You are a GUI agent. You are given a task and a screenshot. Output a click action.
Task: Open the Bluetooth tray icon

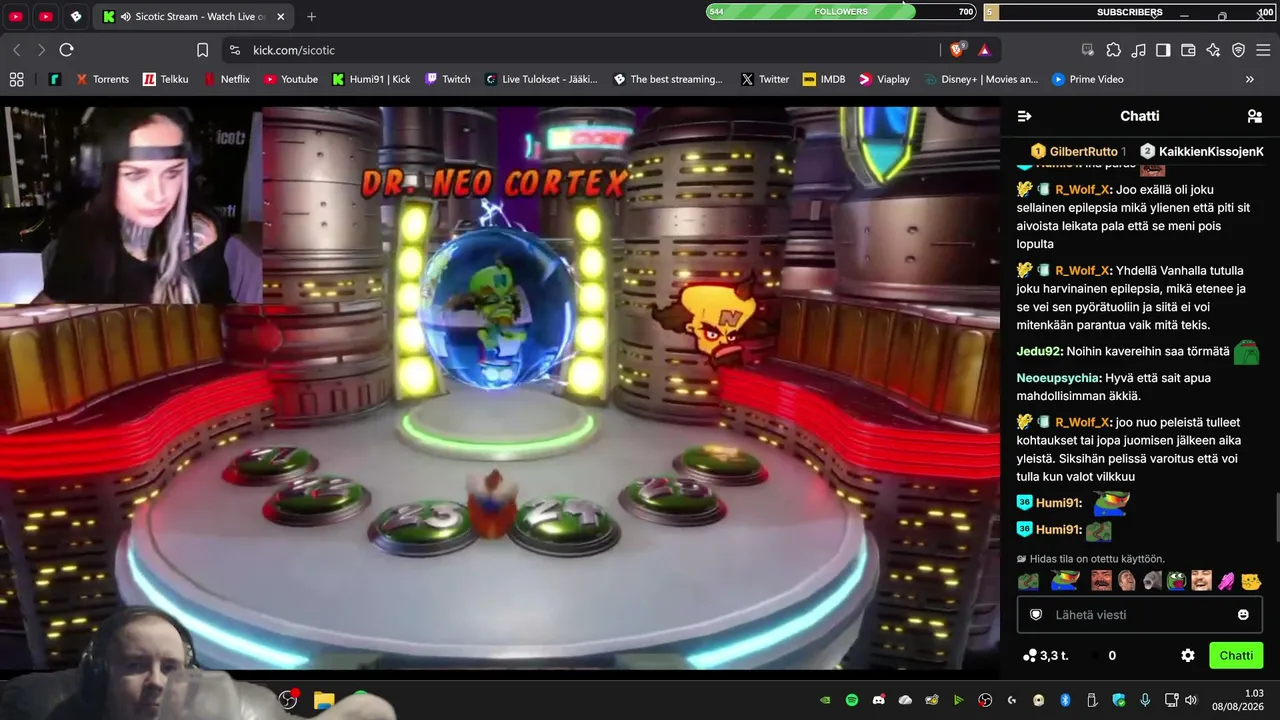point(1065,700)
